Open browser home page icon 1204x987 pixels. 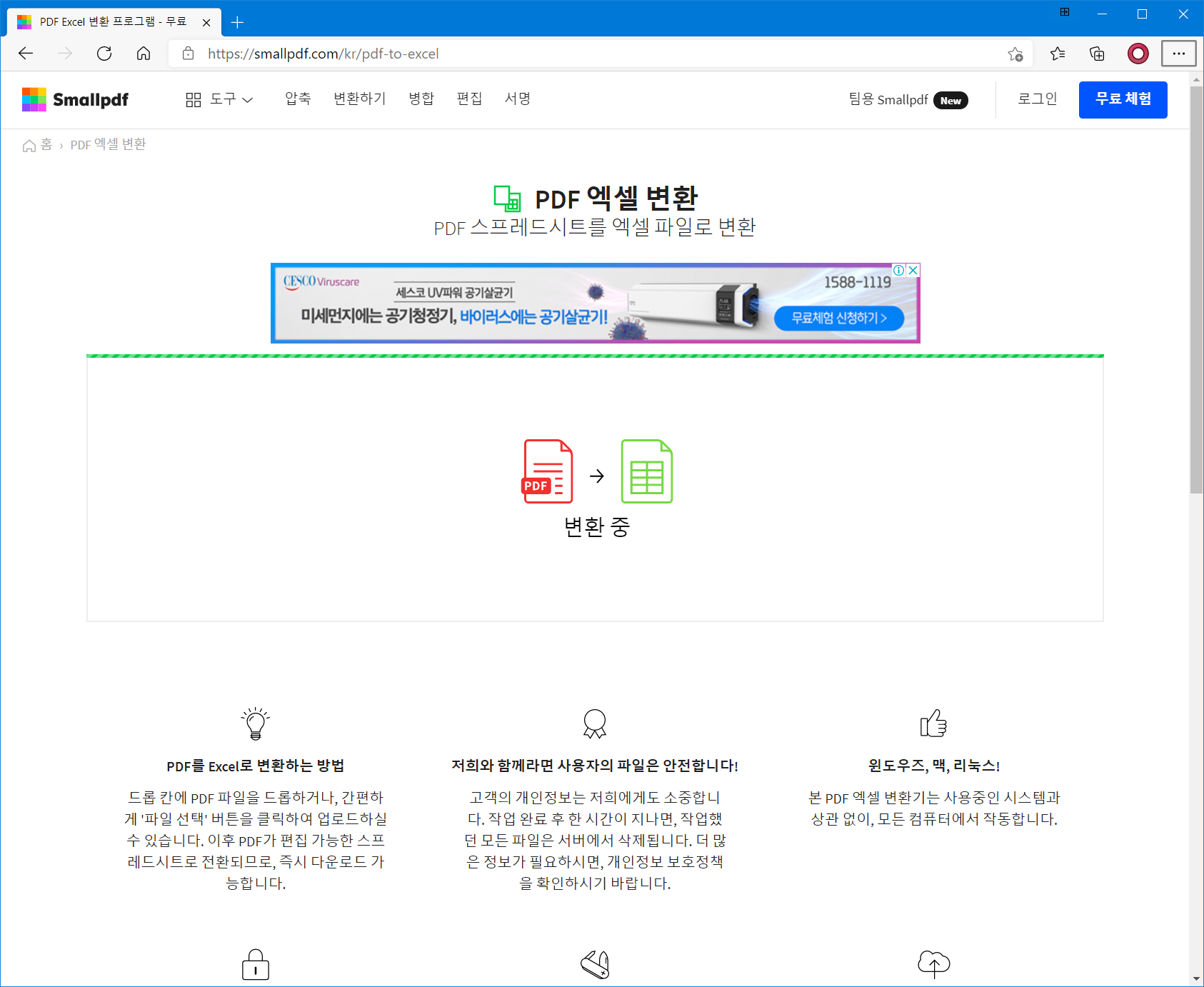click(144, 54)
